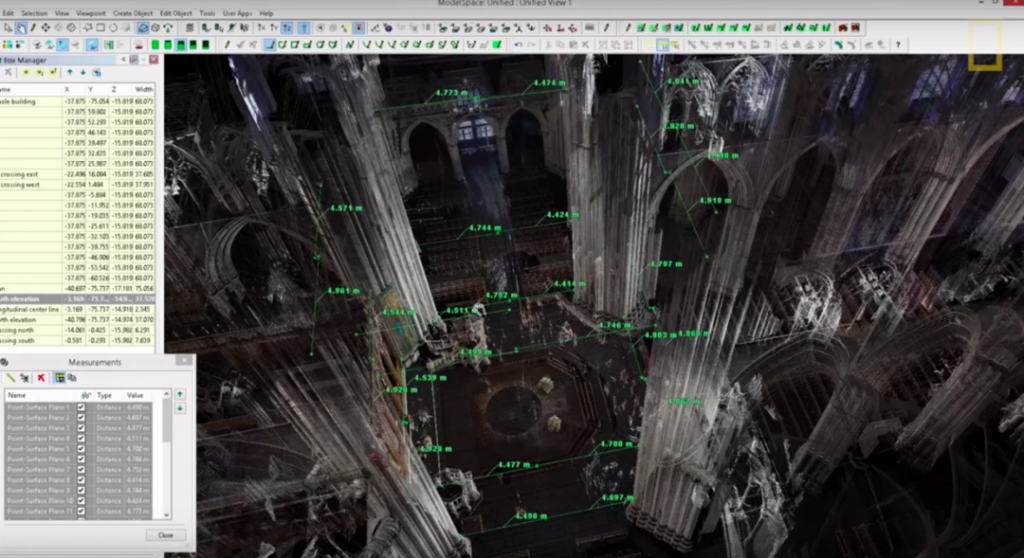Viewport: 1024px width, 558px height.
Task: Click the Close button in Measurements
Action: 166,535
